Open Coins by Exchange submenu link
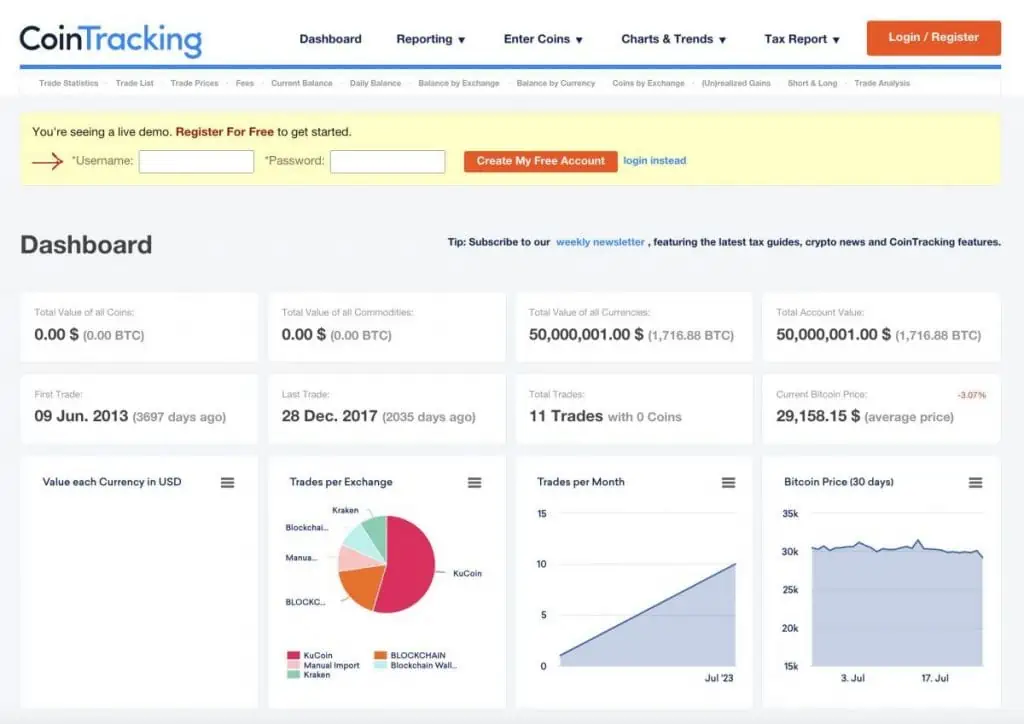The width and height of the screenshot is (1024, 724). (x=648, y=83)
